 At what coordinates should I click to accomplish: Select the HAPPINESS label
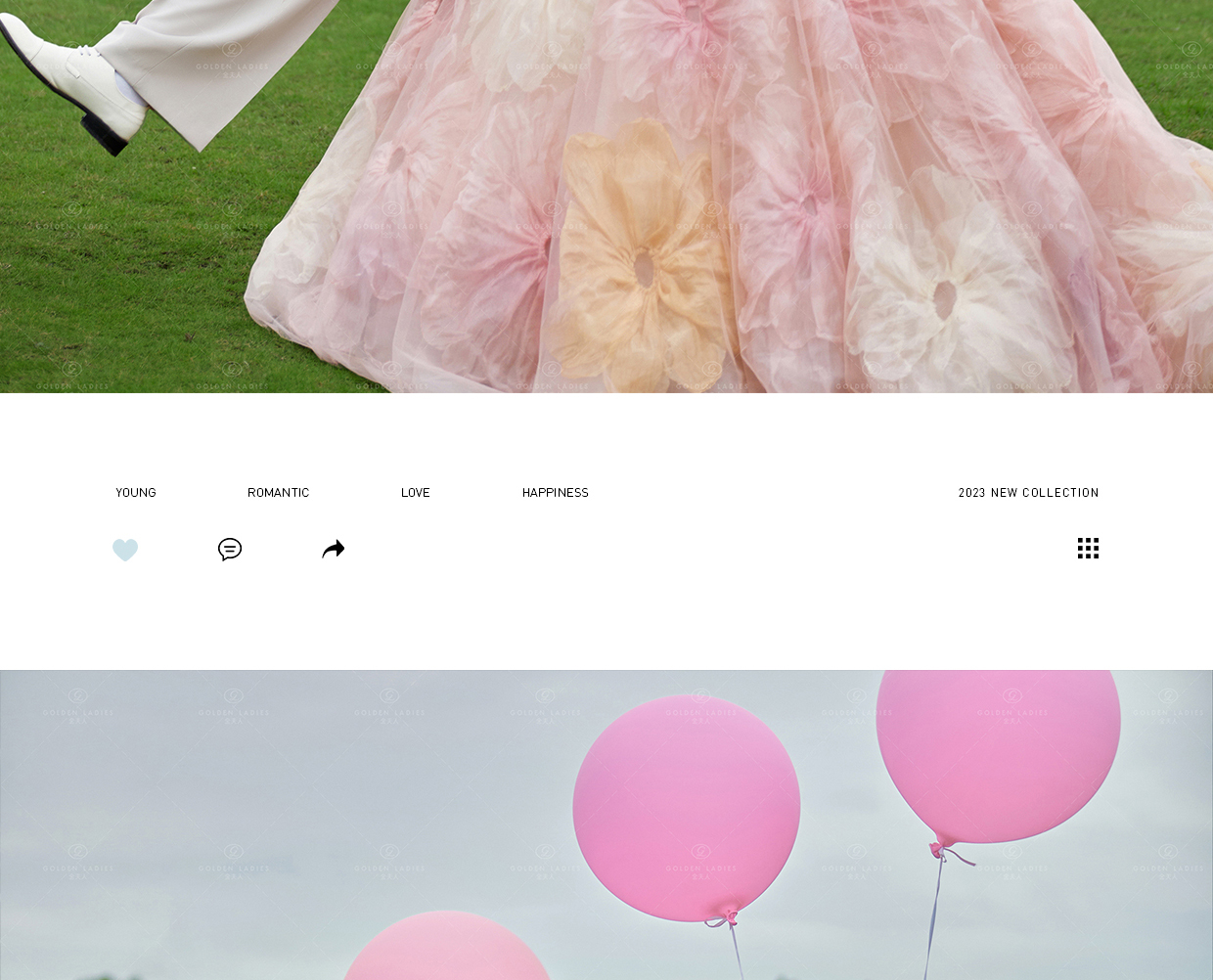click(x=556, y=492)
